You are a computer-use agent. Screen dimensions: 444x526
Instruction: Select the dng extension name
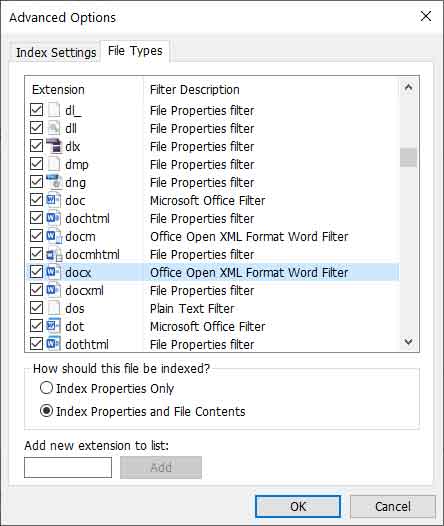(75, 182)
